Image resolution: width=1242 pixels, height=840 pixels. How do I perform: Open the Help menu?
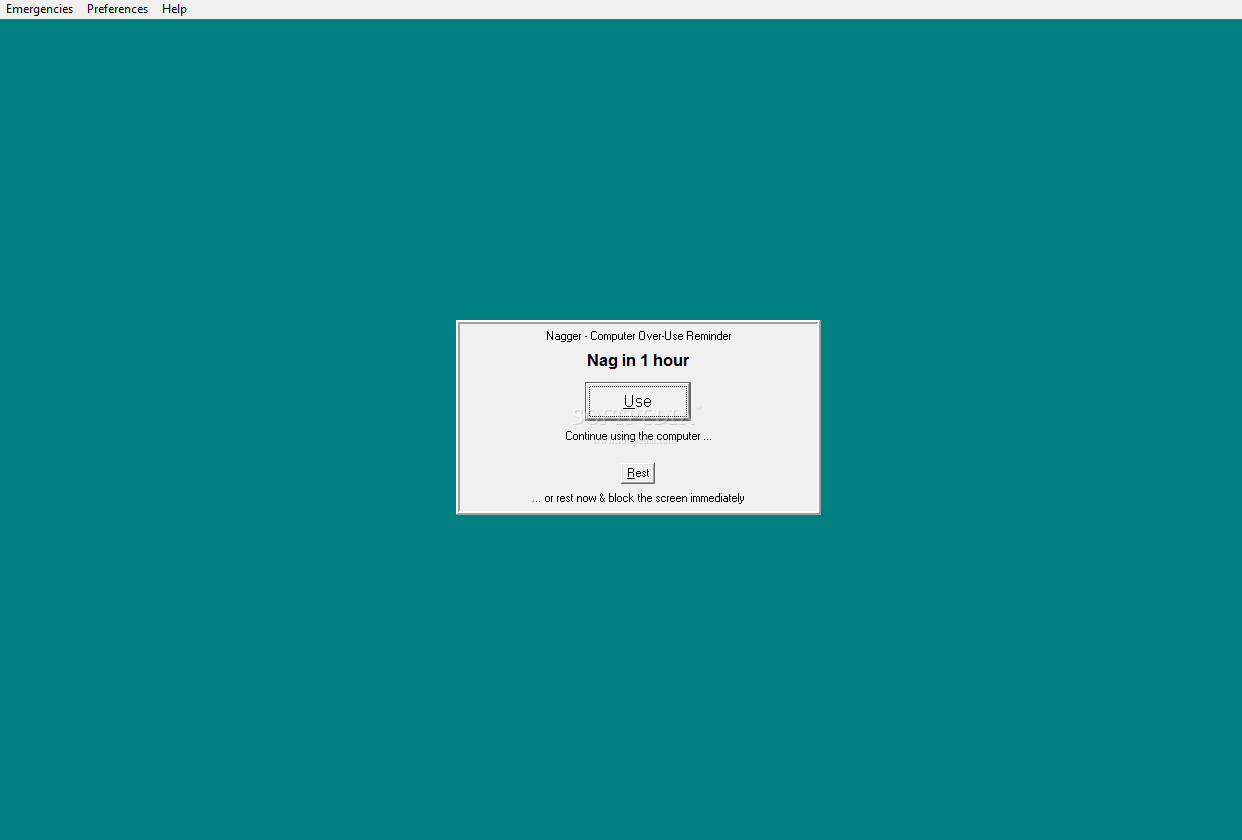click(x=174, y=9)
